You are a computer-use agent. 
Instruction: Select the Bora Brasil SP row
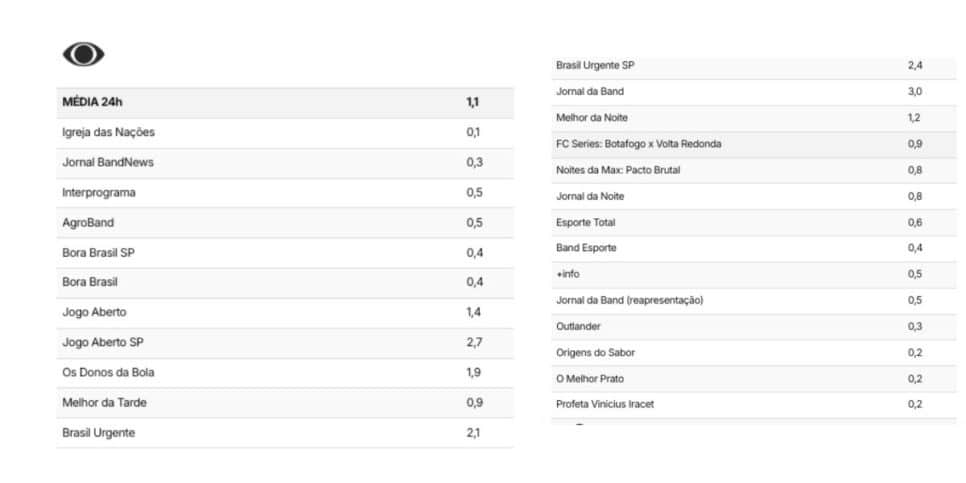click(x=285, y=253)
